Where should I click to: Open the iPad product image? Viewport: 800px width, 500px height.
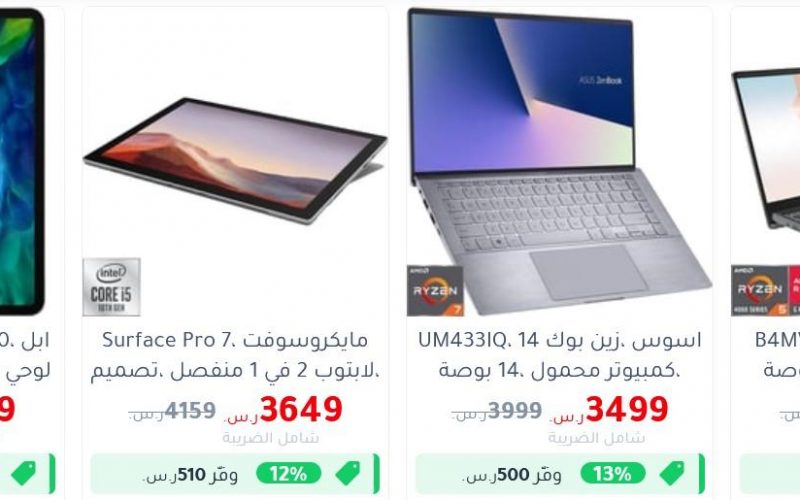[x=22, y=161]
